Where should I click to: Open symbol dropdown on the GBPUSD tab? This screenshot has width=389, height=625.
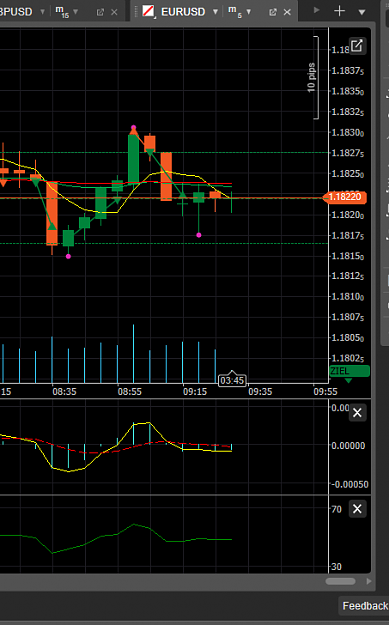click(x=42, y=12)
